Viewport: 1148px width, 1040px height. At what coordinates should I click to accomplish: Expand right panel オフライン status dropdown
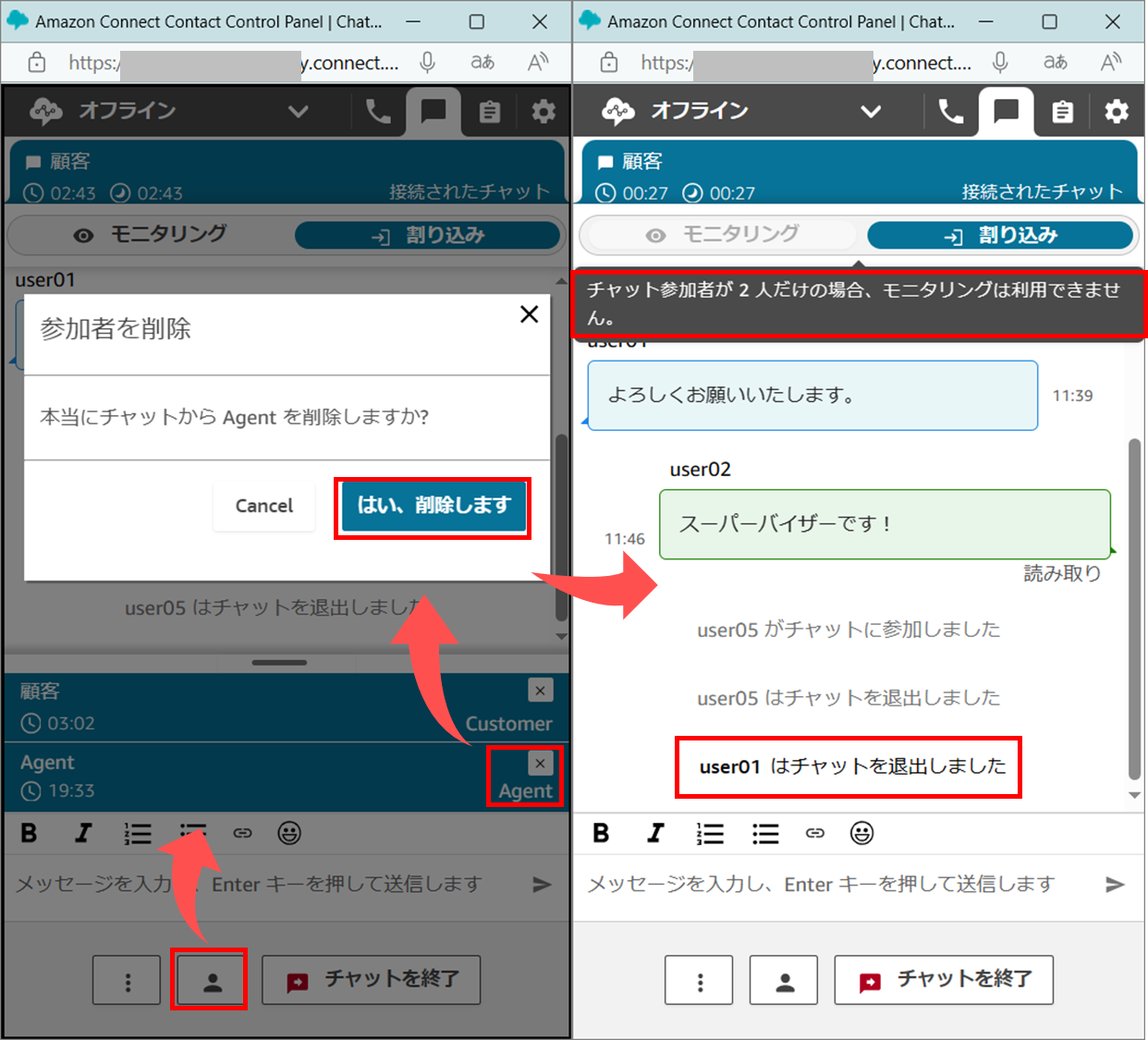(x=870, y=112)
